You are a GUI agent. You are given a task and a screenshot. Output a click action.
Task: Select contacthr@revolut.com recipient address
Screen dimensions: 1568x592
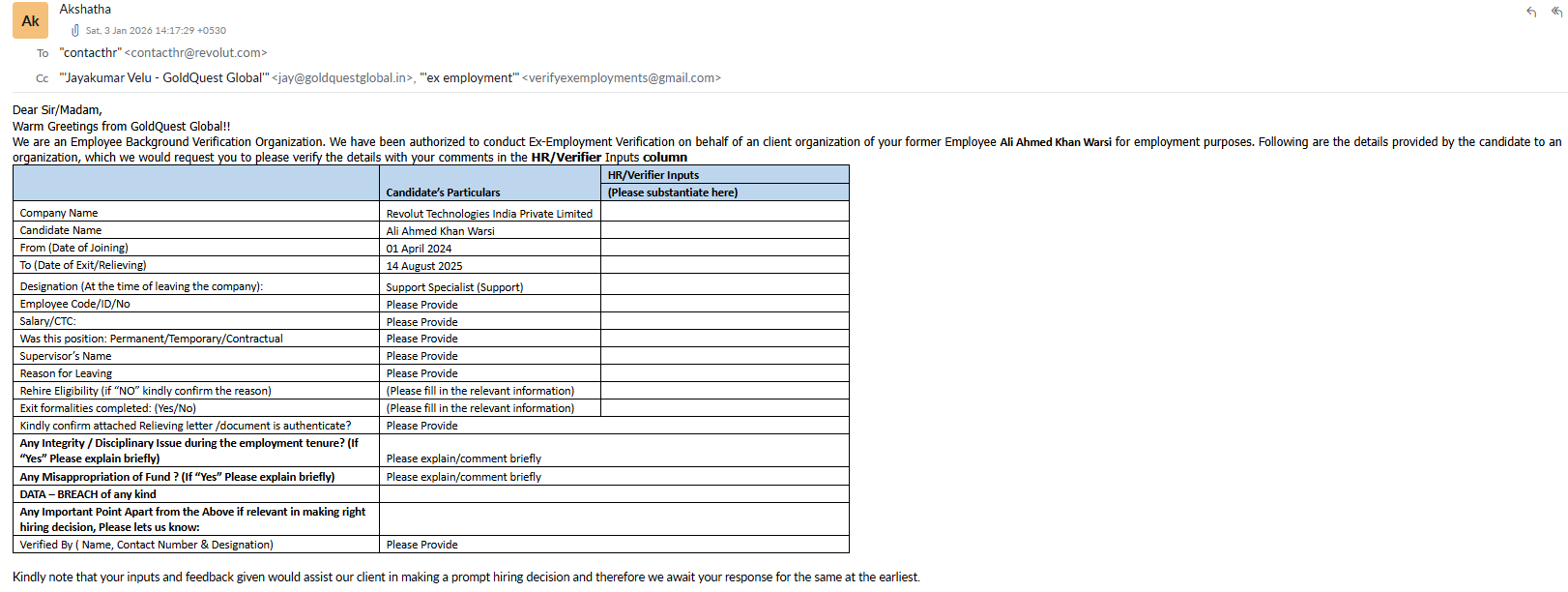(195, 53)
